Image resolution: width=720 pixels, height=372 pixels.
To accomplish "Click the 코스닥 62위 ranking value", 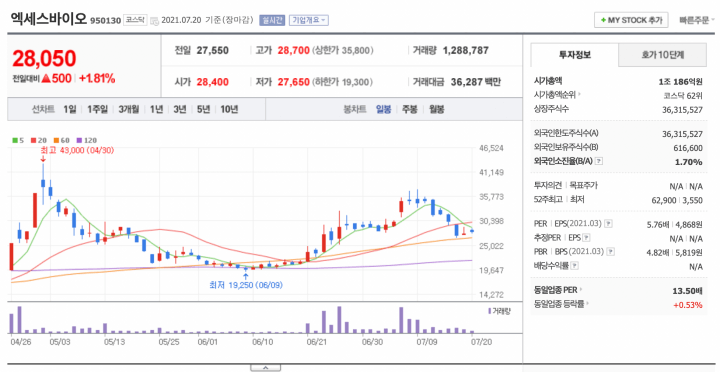I will [x=683, y=95].
